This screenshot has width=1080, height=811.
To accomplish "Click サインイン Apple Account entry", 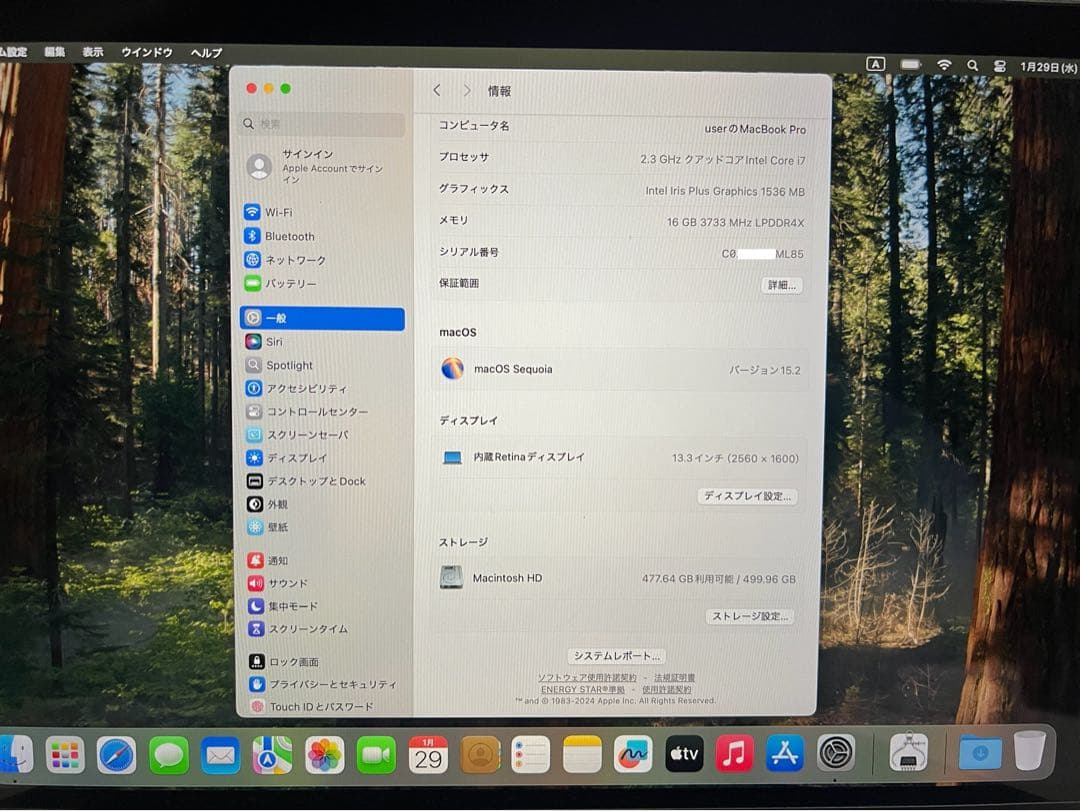I will [x=322, y=166].
